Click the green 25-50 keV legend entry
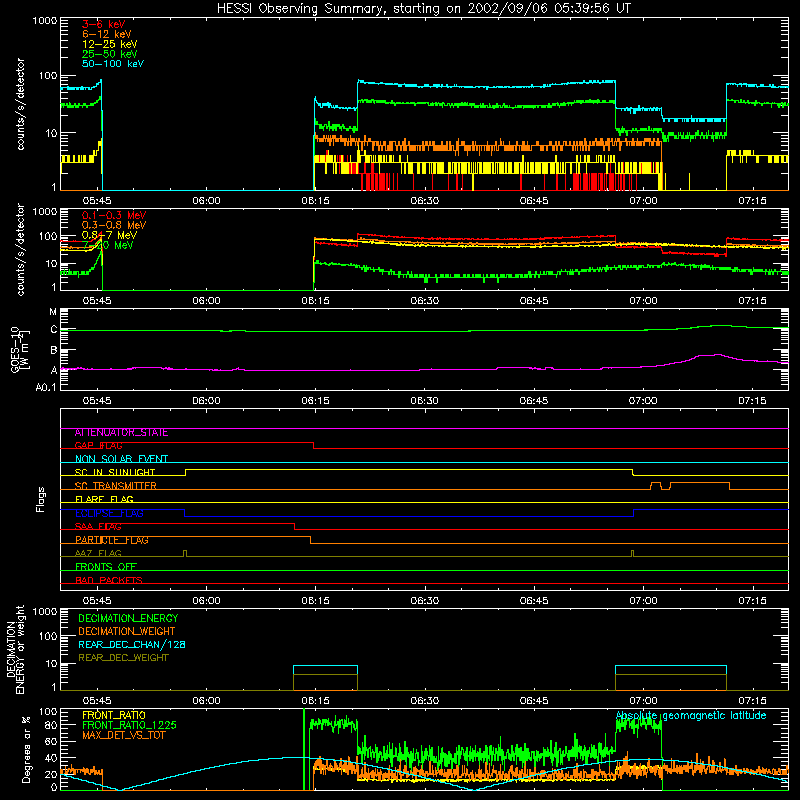The height and width of the screenshot is (800, 800). [x=110, y=54]
